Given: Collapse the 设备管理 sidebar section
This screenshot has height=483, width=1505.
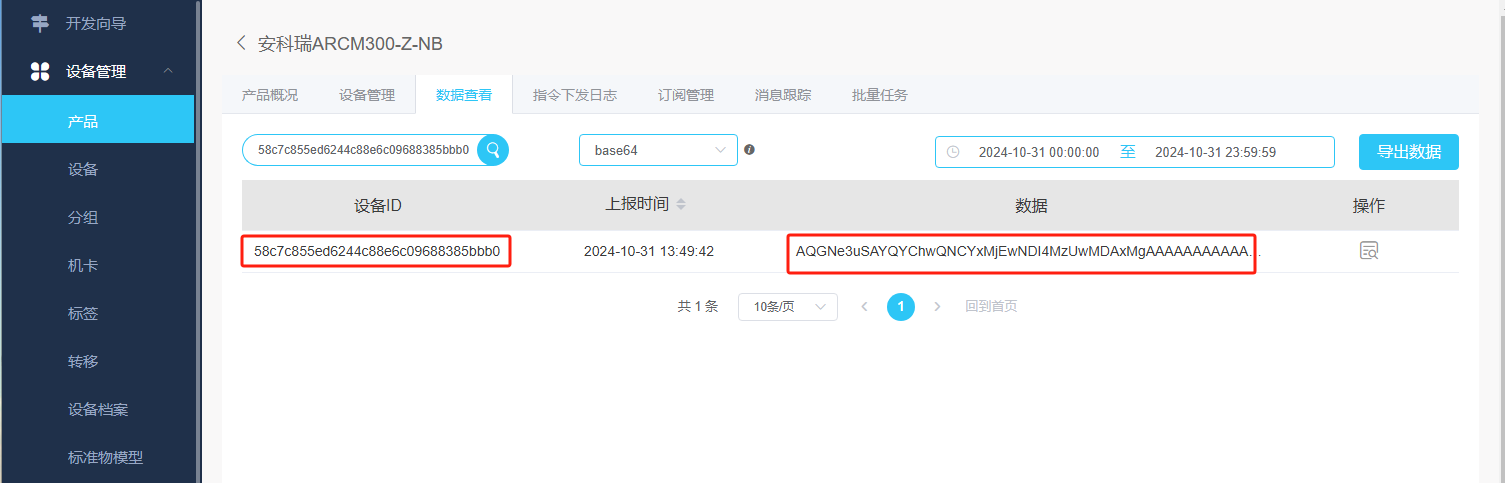Looking at the screenshot, I should (x=168, y=71).
